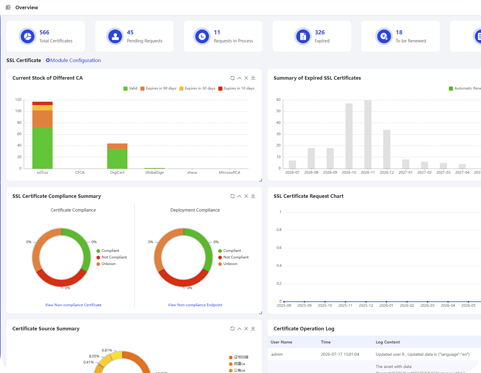
Task: Toggle Unknown legend in Certificate Compliance chart
Action: tap(106, 264)
